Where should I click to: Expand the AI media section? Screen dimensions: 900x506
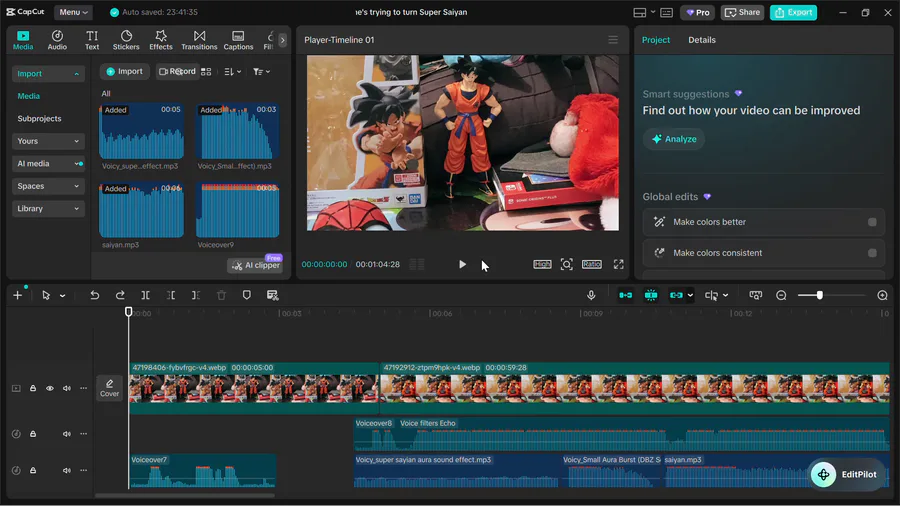[x=48, y=164]
